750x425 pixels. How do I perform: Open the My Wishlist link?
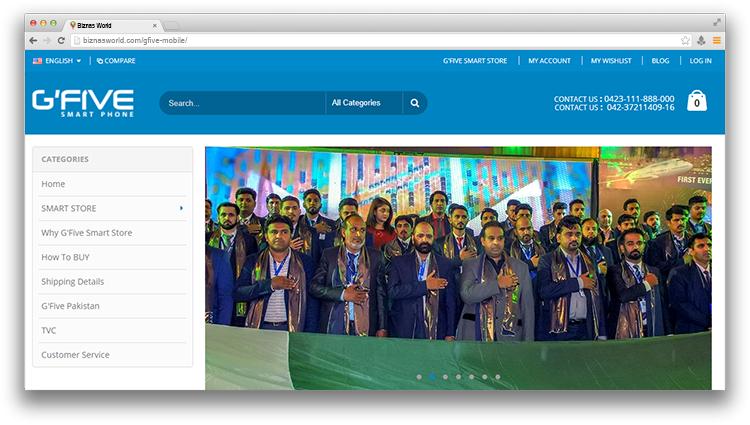coord(610,61)
